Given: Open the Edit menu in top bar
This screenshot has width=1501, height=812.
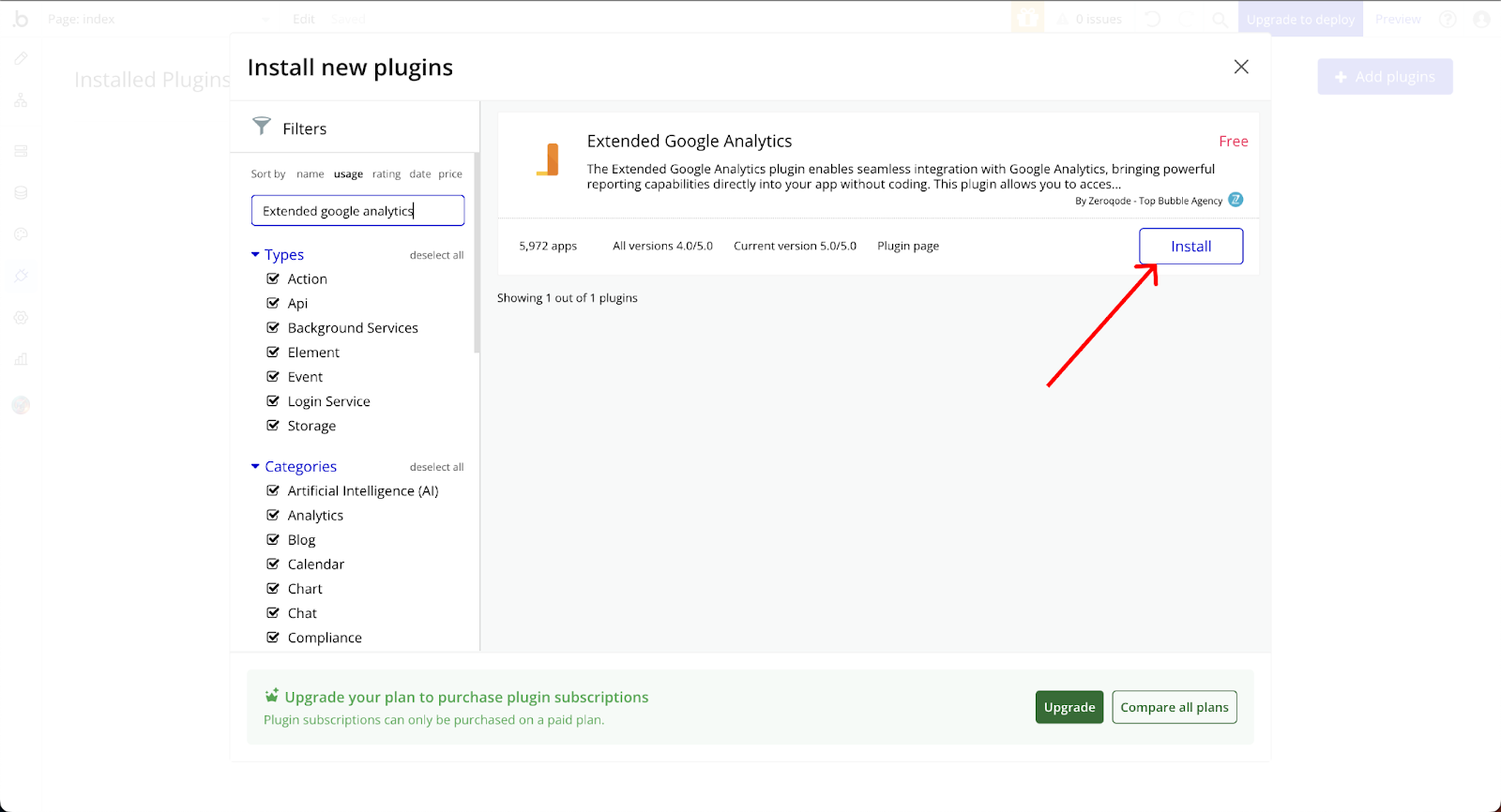Looking at the screenshot, I should click(x=304, y=19).
